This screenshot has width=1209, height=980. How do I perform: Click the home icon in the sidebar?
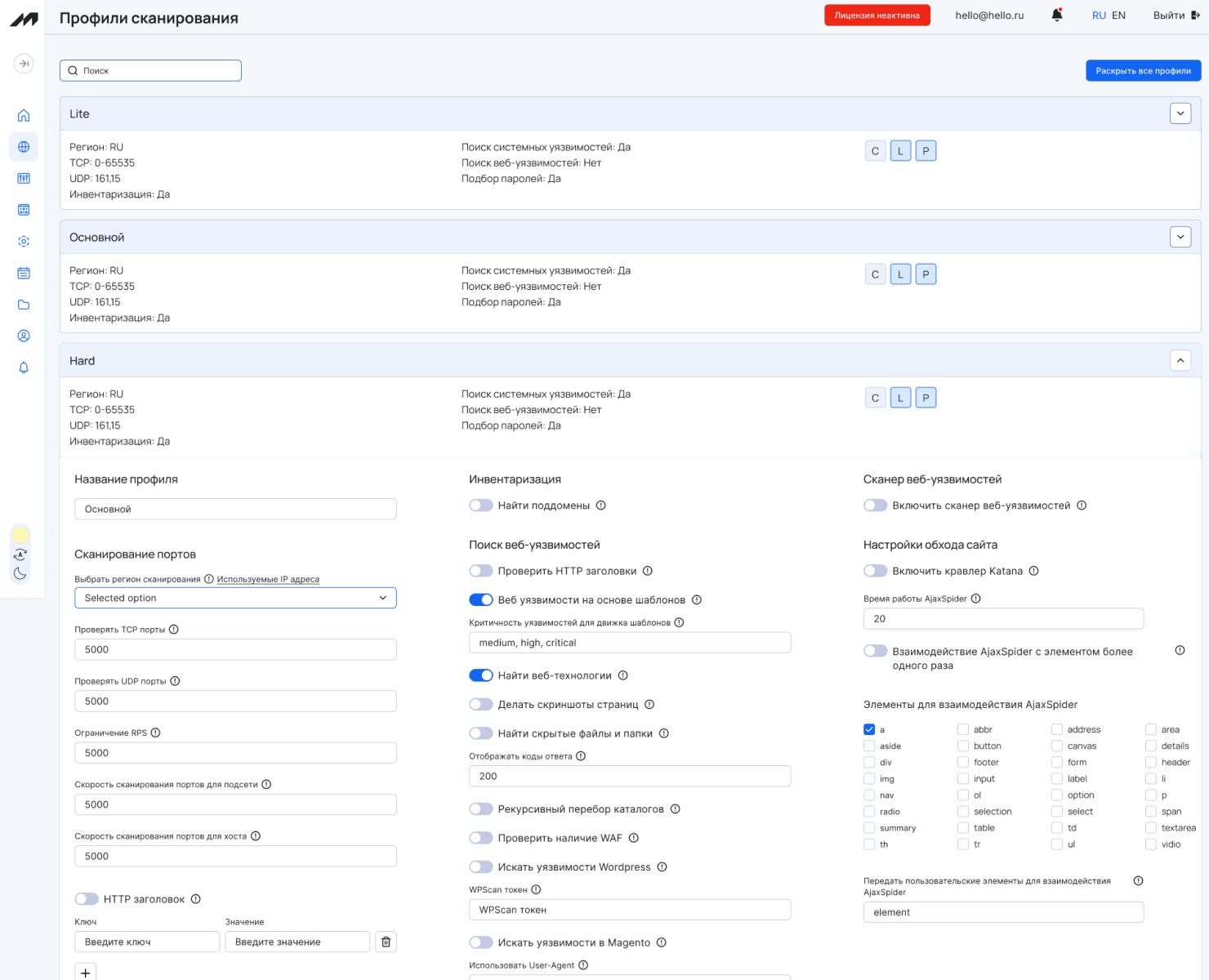click(x=24, y=115)
